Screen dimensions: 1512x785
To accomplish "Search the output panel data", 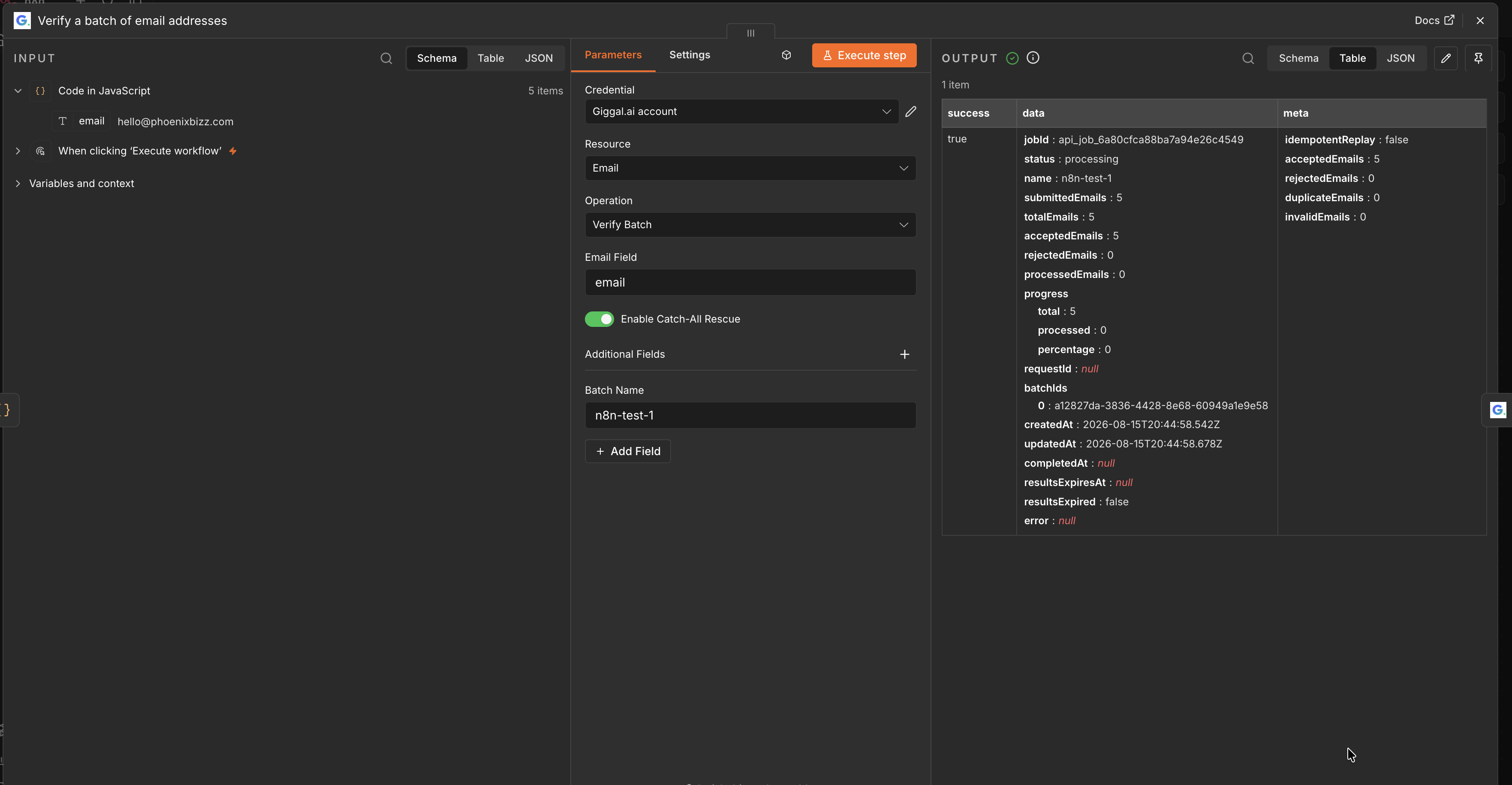I will (1248, 58).
